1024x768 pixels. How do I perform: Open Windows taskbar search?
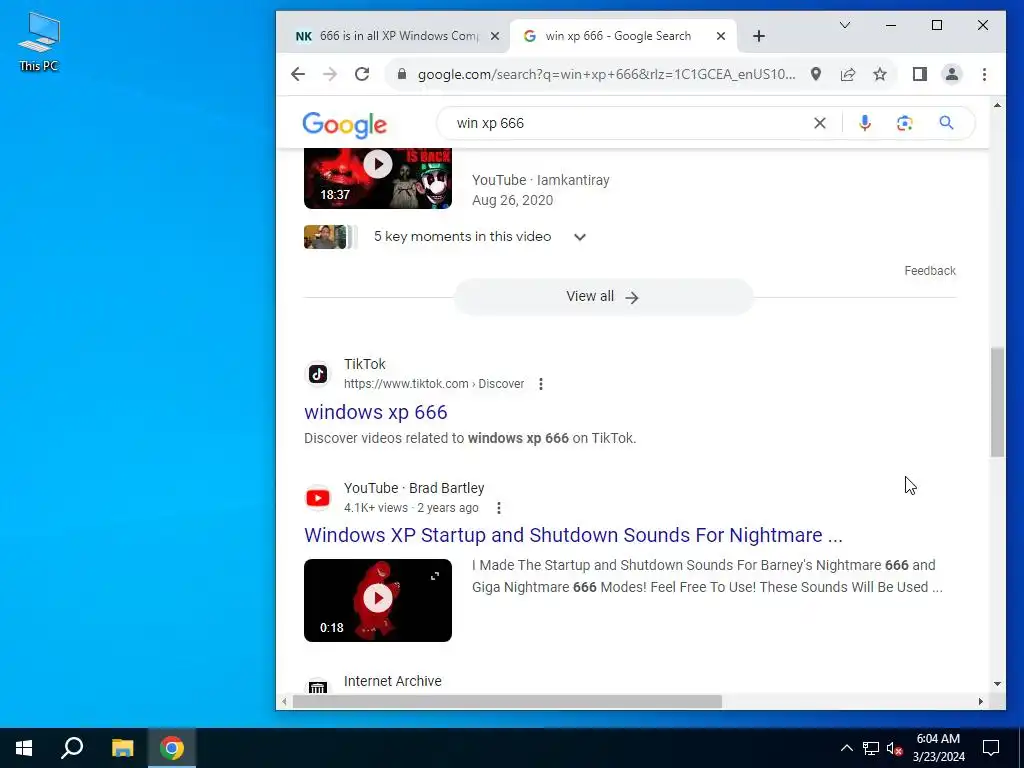72,748
